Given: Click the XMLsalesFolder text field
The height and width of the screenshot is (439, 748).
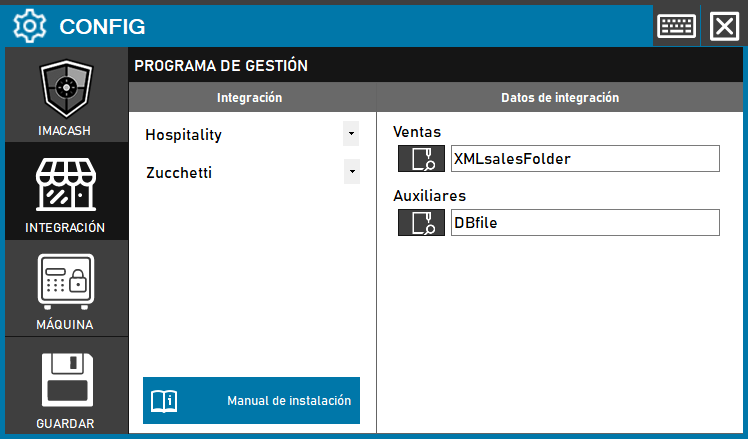Looking at the screenshot, I should 584,159.
